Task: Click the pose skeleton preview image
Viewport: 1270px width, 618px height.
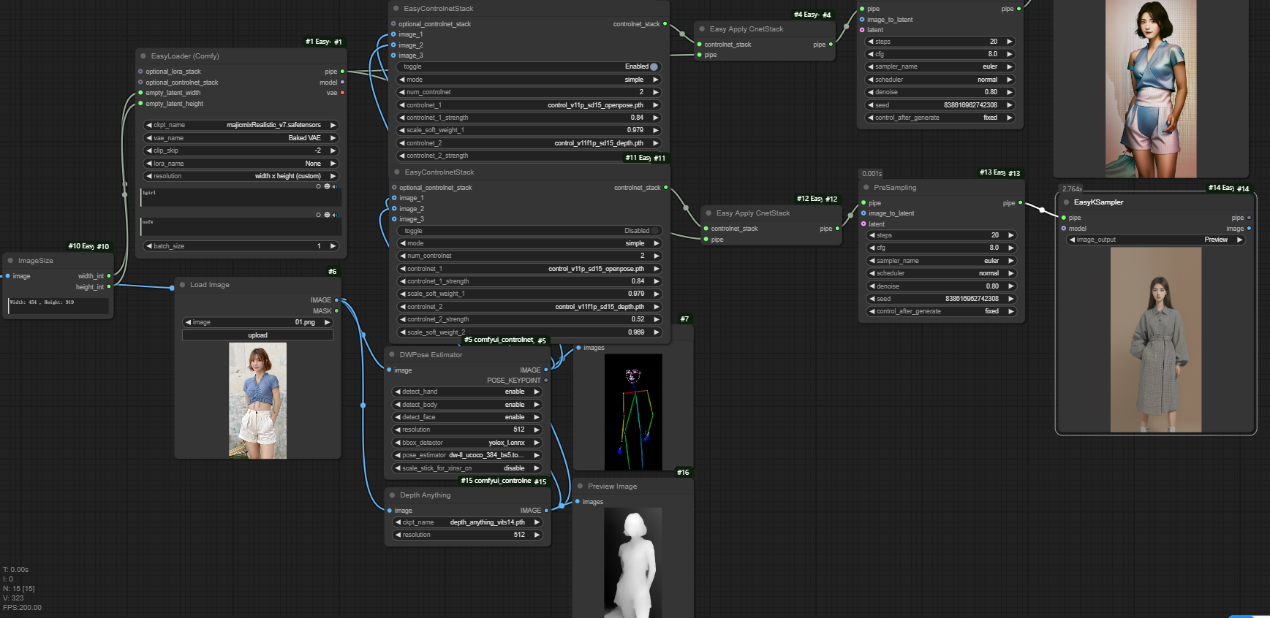Action: coord(632,410)
